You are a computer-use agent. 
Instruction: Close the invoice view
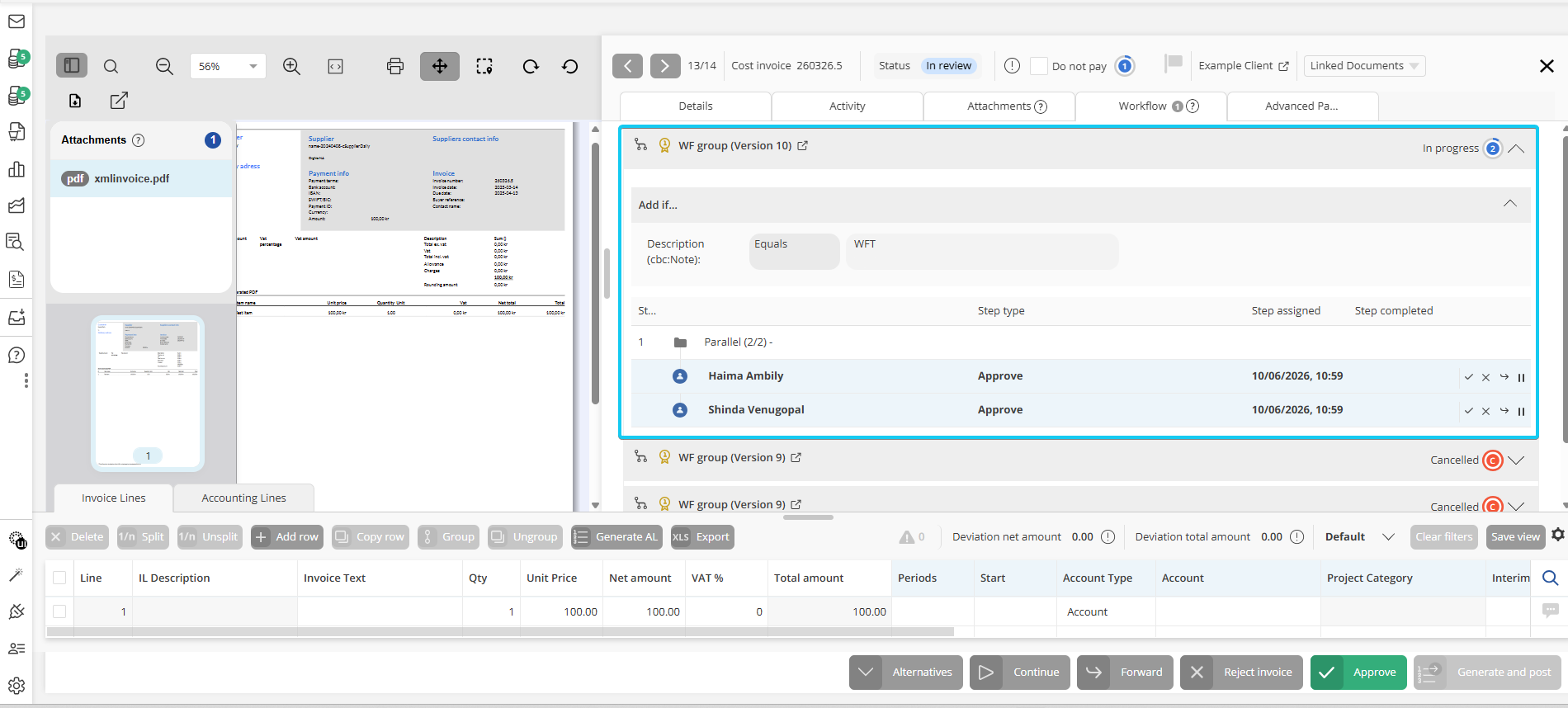coord(1547,66)
